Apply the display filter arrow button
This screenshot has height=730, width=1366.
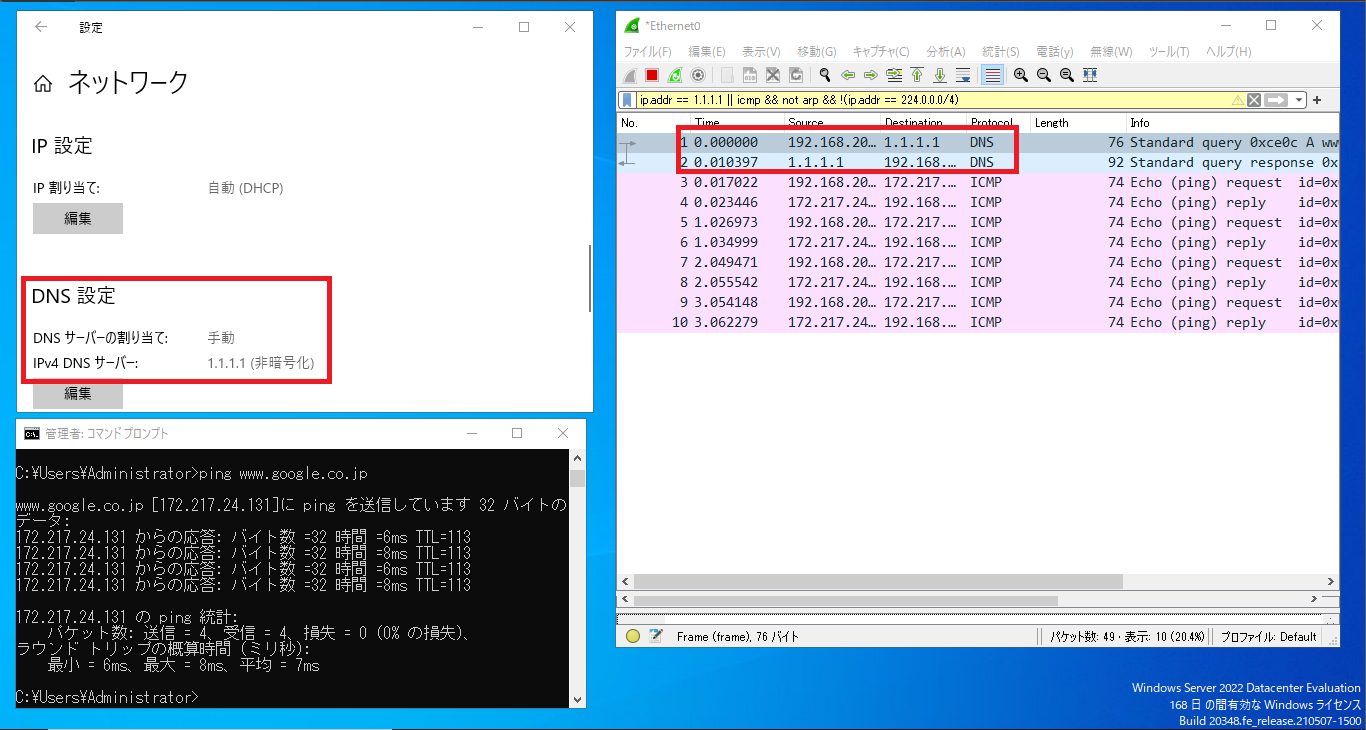(1275, 100)
